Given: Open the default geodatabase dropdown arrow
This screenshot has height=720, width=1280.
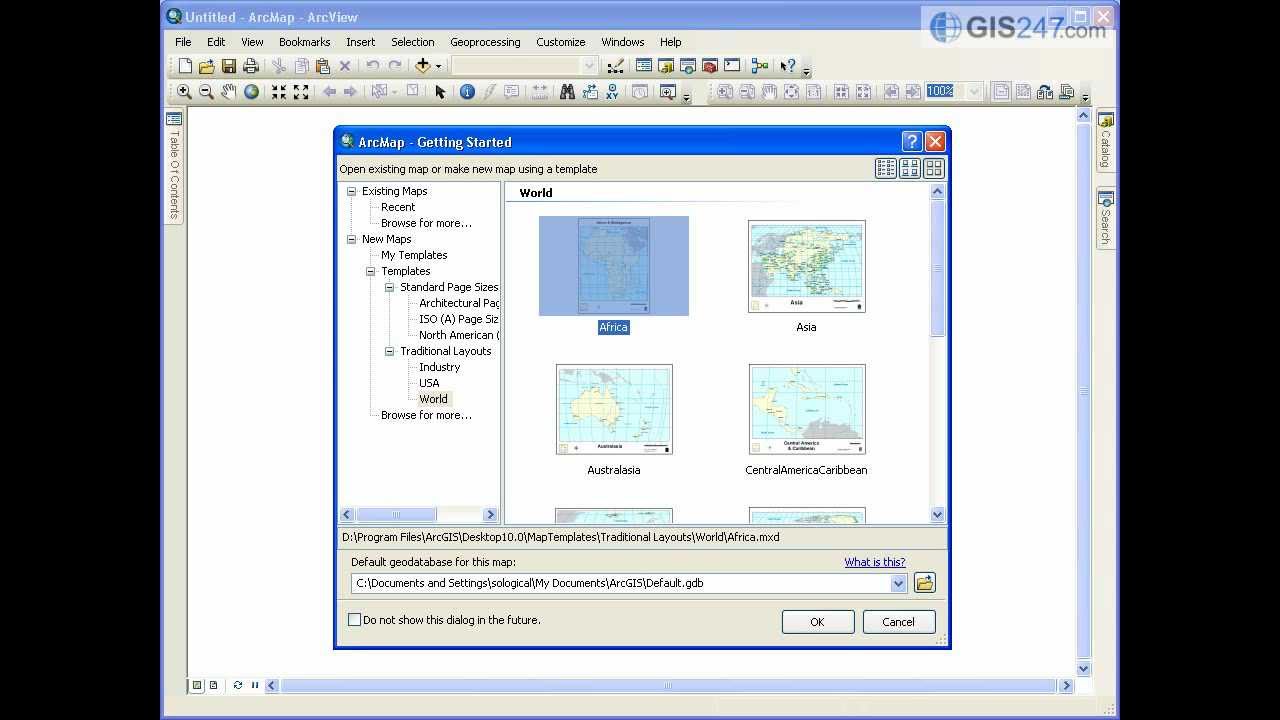Looking at the screenshot, I should point(898,583).
